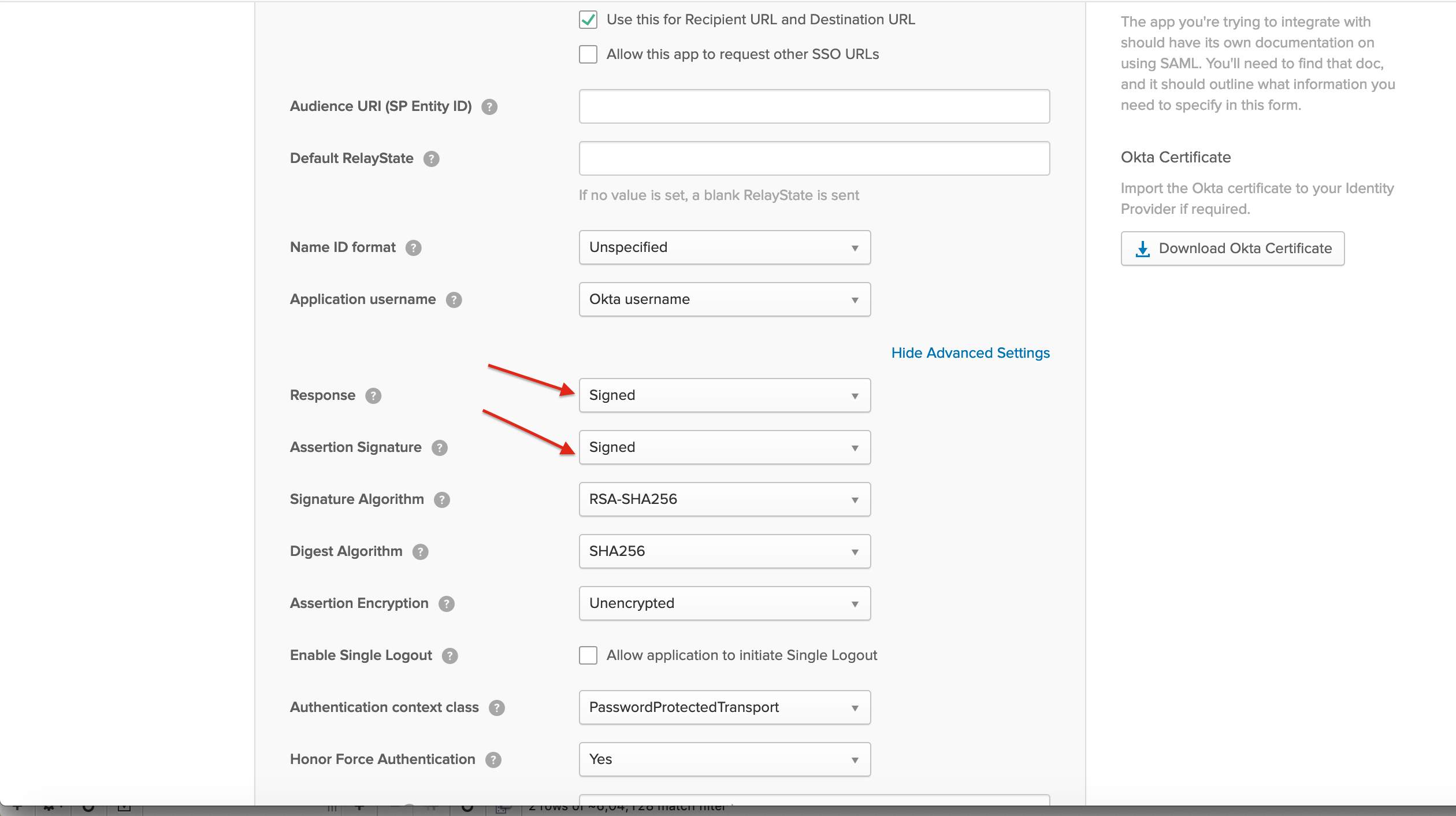The height and width of the screenshot is (816, 1456).
Task: Click help icon next to Honor Force Authentication
Action: [493, 760]
